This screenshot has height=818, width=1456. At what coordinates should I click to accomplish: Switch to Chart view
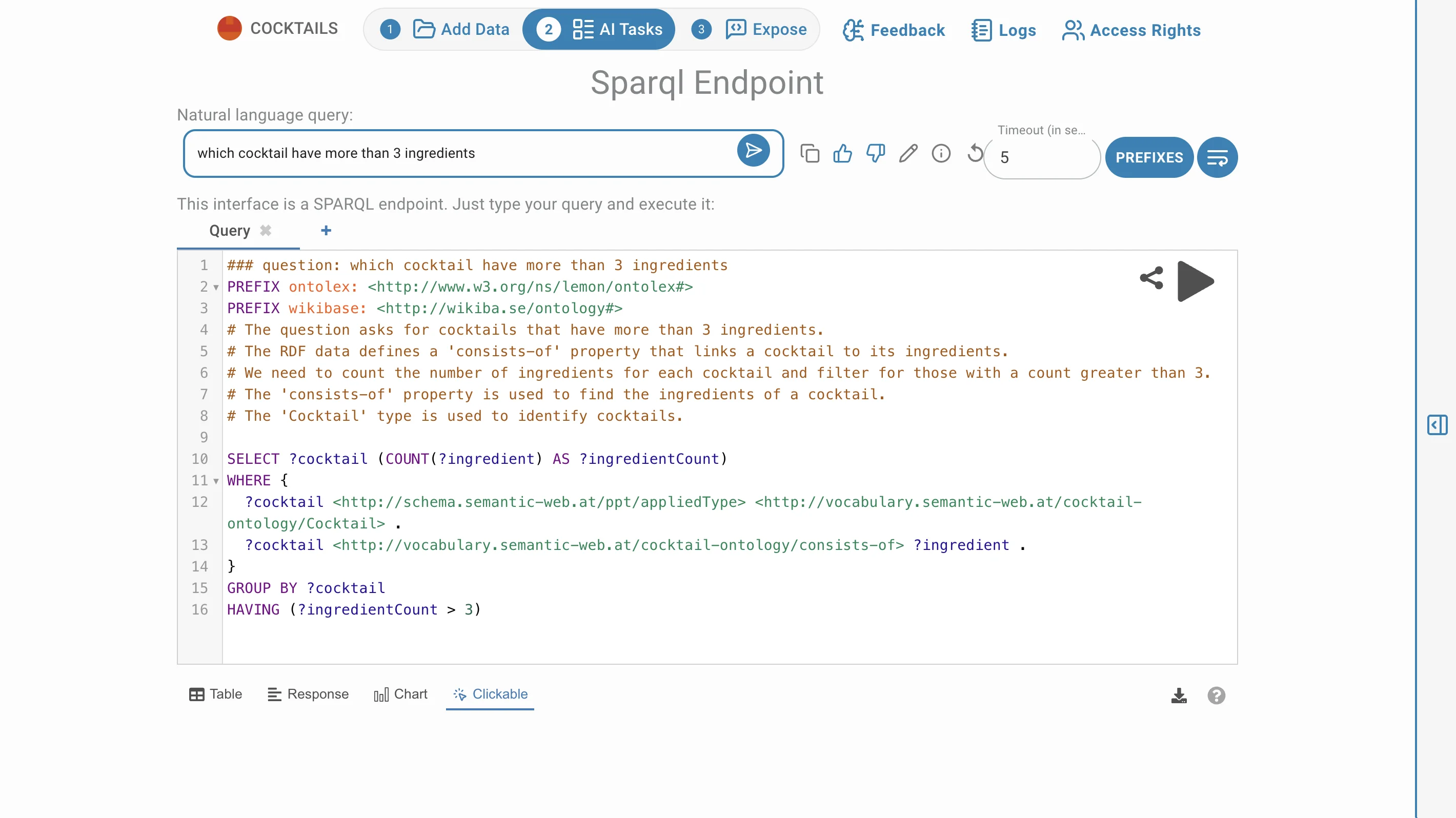pos(400,694)
